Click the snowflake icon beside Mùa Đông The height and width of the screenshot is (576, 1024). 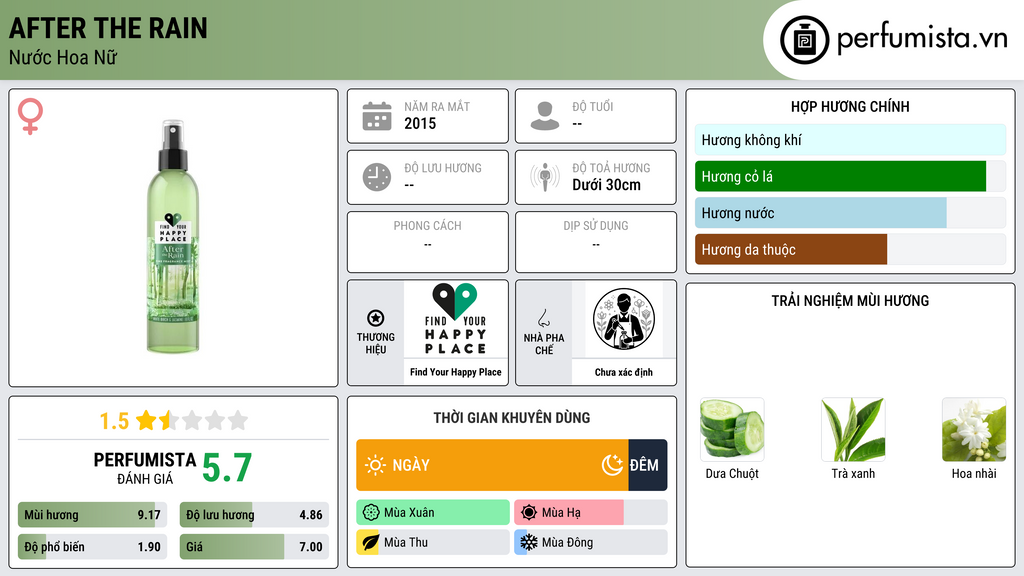tap(528, 543)
